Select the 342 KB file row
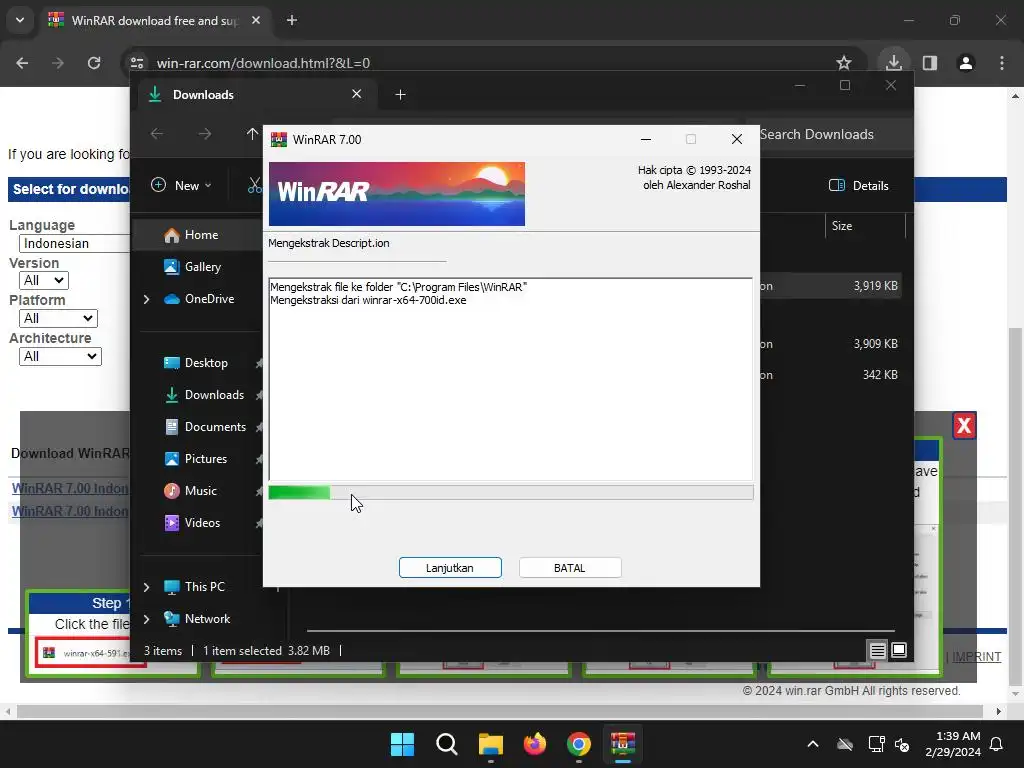The height and width of the screenshot is (768, 1024). pyautogui.click(x=831, y=375)
